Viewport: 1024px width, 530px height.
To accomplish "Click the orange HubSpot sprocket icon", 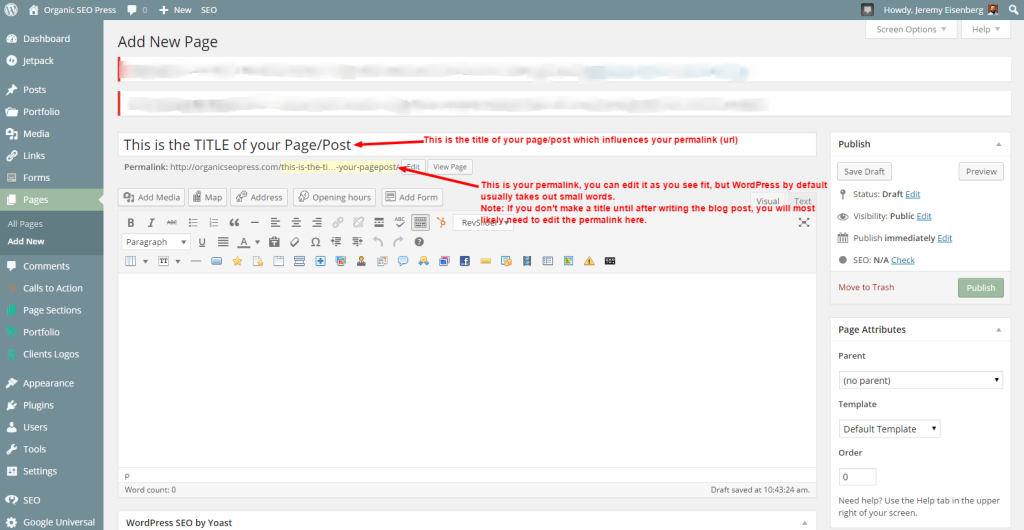I will coord(441,222).
